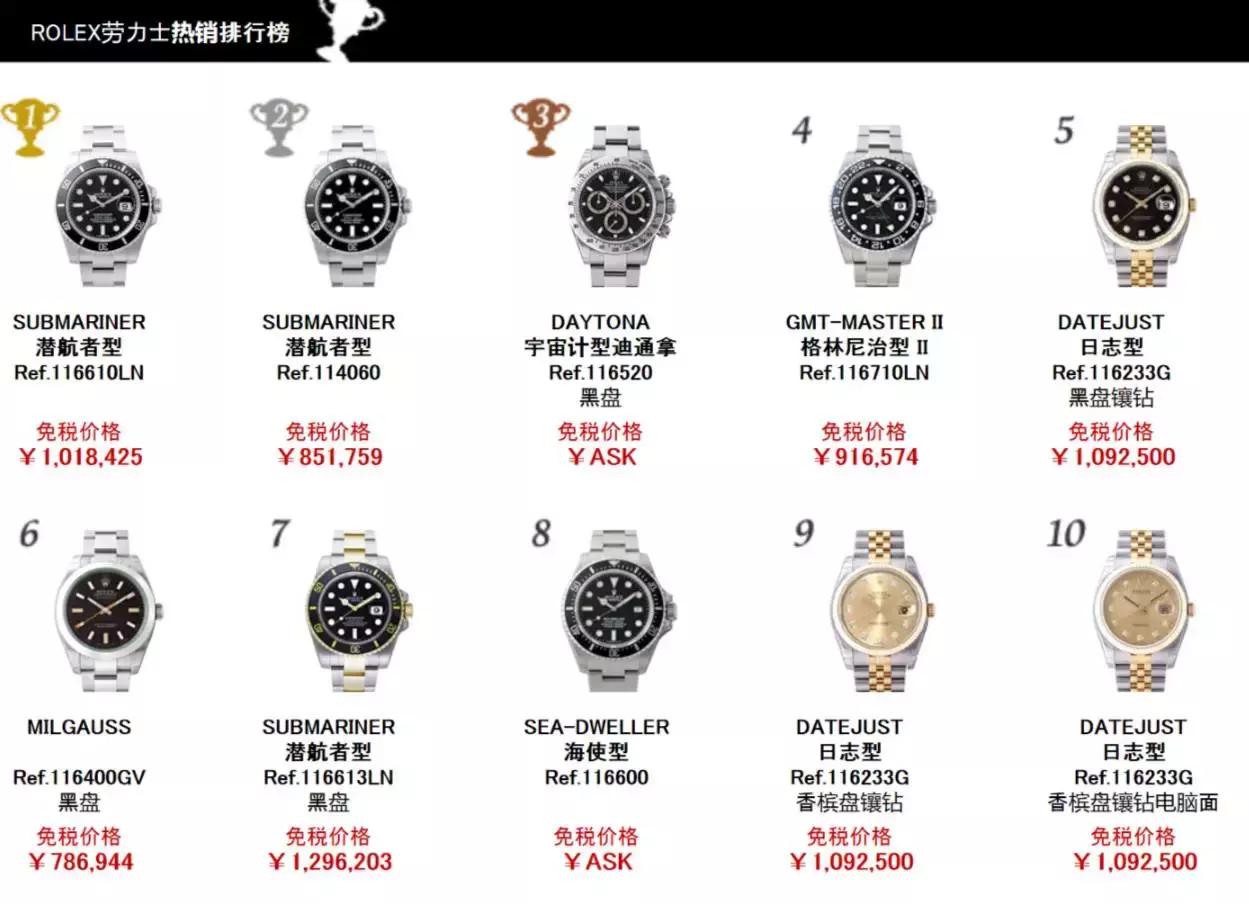The height and width of the screenshot is (904, 1249).
Task: Open the Submariner Ref.116610LN watch image
Action: (x=108, y=208)
